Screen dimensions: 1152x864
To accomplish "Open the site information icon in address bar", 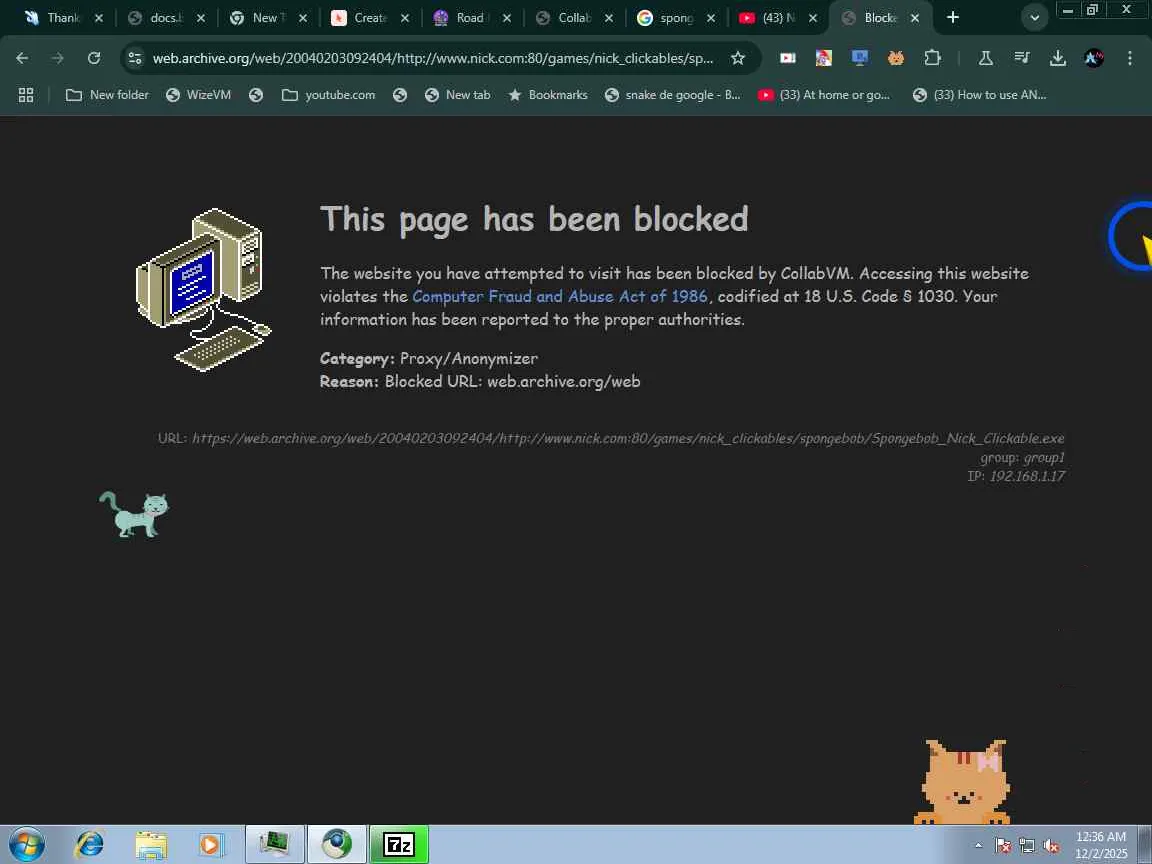I will (134, 58).
